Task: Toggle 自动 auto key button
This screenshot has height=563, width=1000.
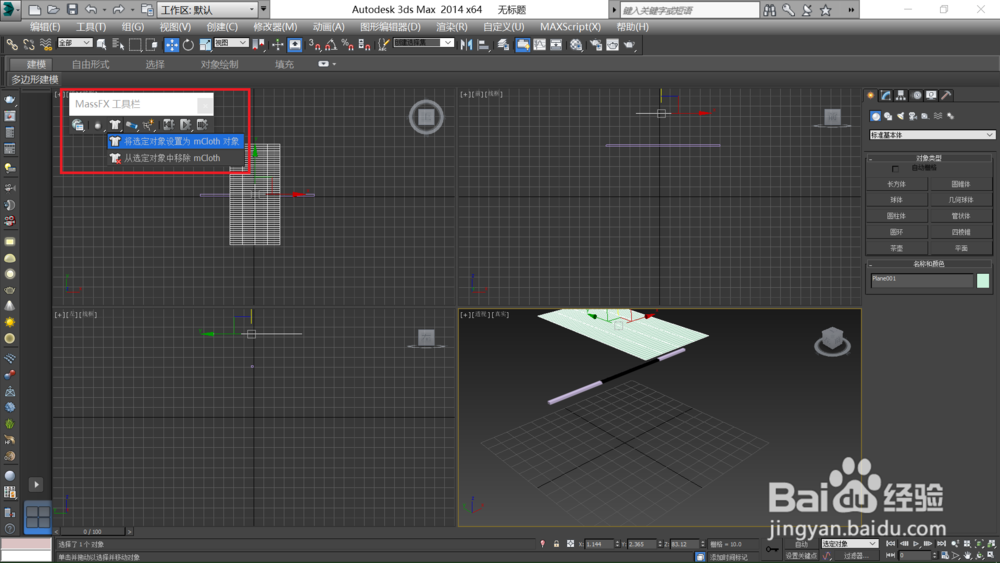Action: [x=801, y=544]
